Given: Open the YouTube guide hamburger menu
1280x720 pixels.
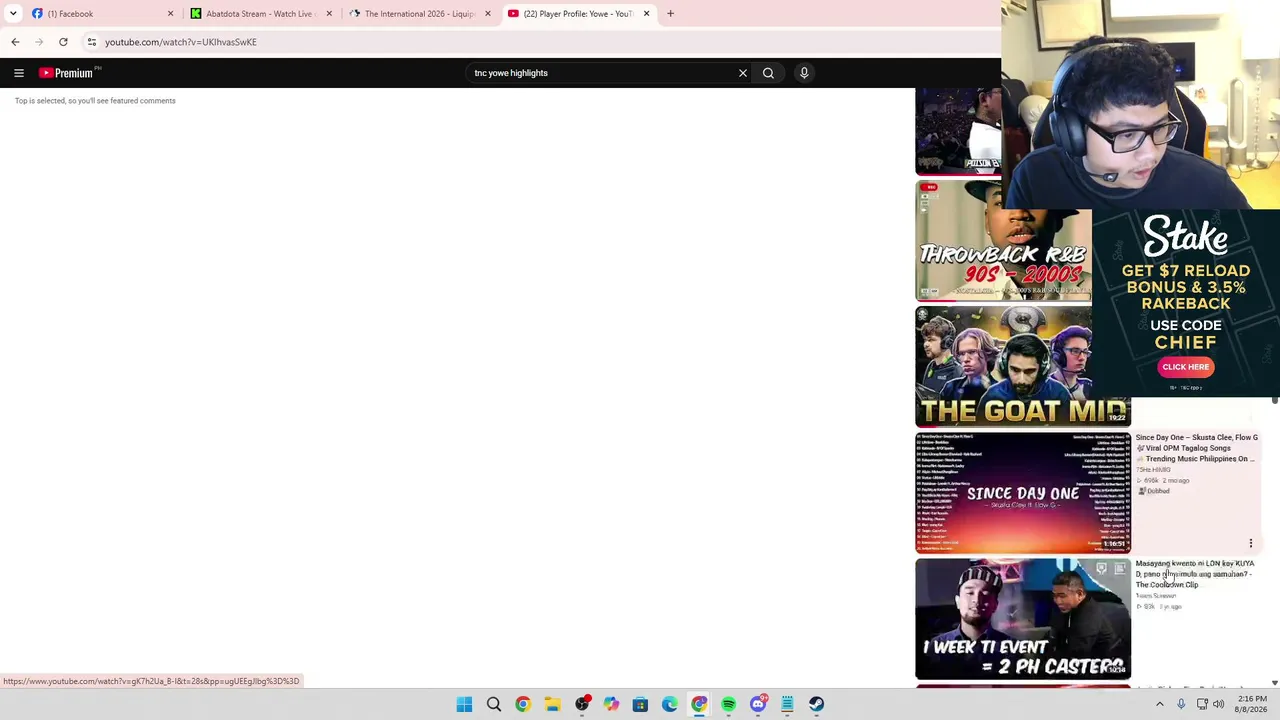Looking at the screenshot, I should [x=19, y=73].
